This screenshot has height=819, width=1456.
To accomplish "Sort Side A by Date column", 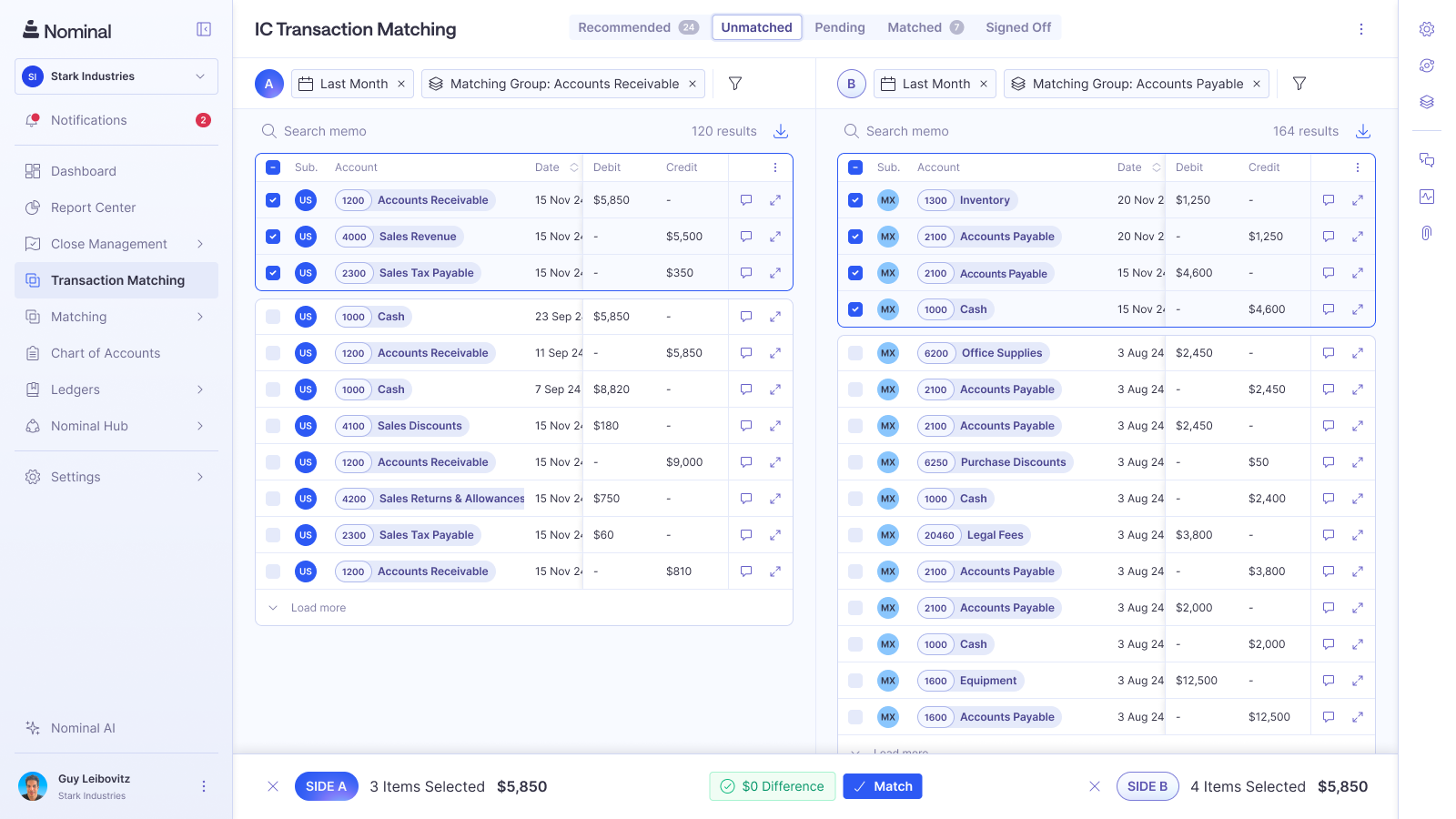I will (x=574, y=167).
